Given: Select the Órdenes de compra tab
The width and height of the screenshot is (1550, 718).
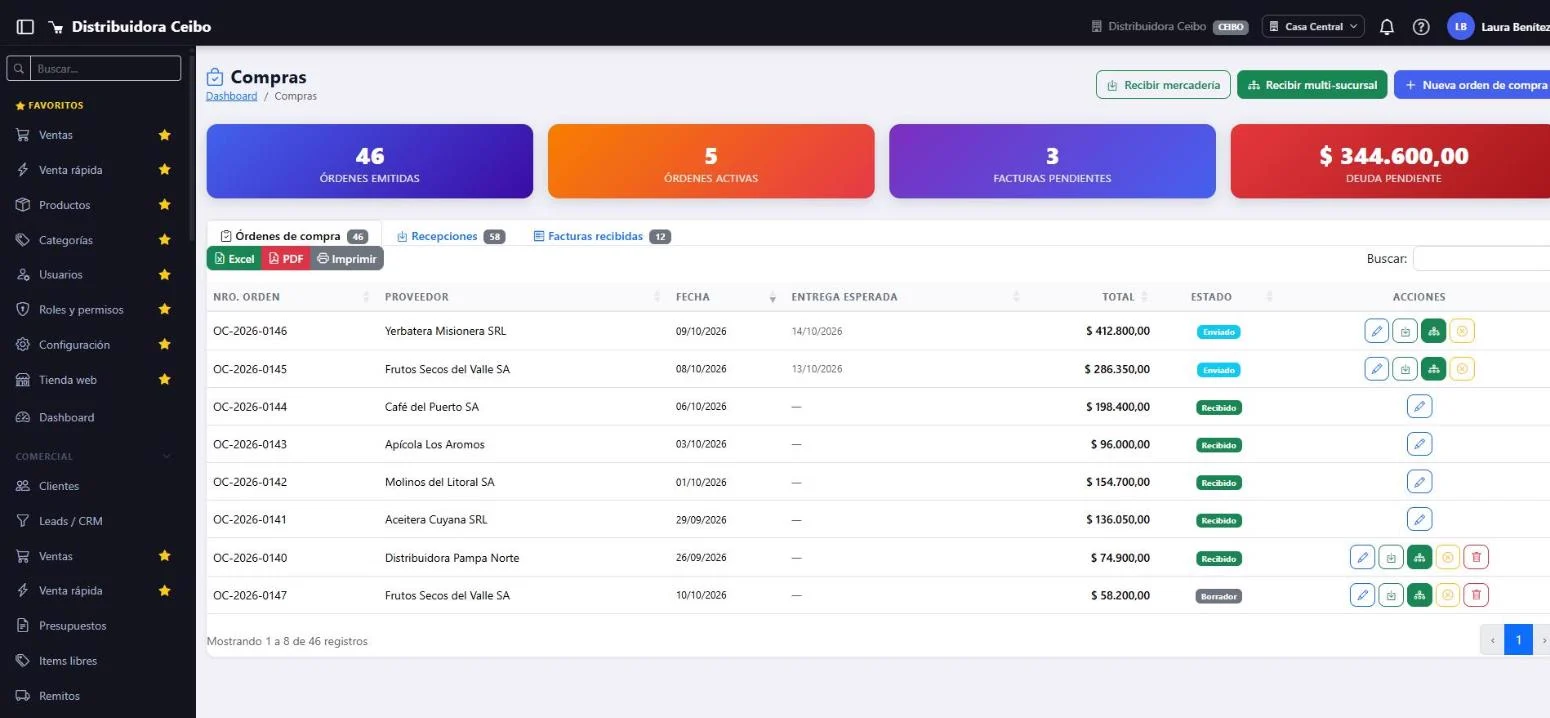Looking at the screenshot, I should 294,236.
